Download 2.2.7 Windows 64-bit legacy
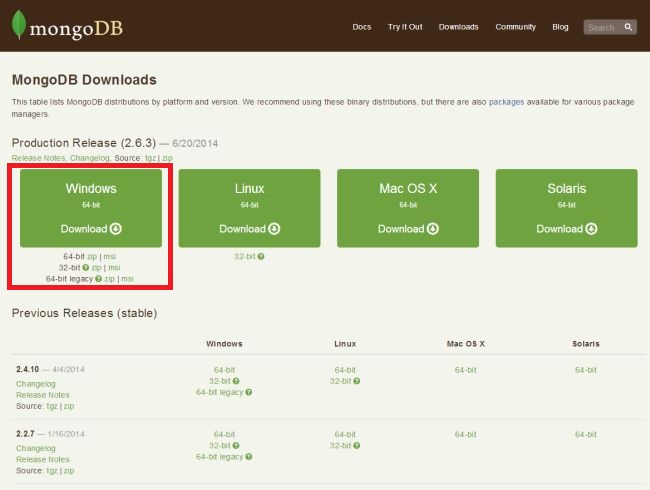Screen dimensions: 650x490 click(219, 457)
